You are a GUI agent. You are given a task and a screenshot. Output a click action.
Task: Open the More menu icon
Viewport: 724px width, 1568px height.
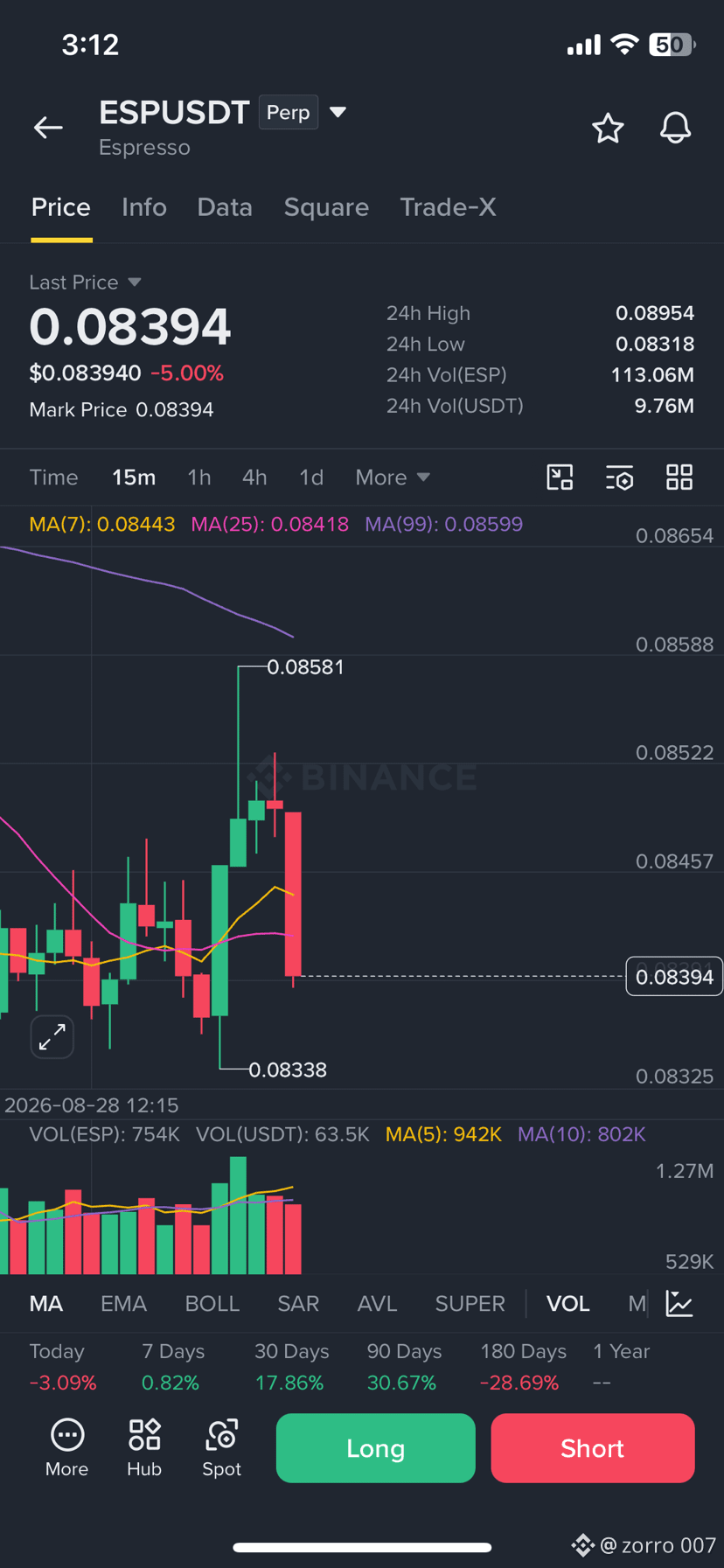[x=66, y=1448]
